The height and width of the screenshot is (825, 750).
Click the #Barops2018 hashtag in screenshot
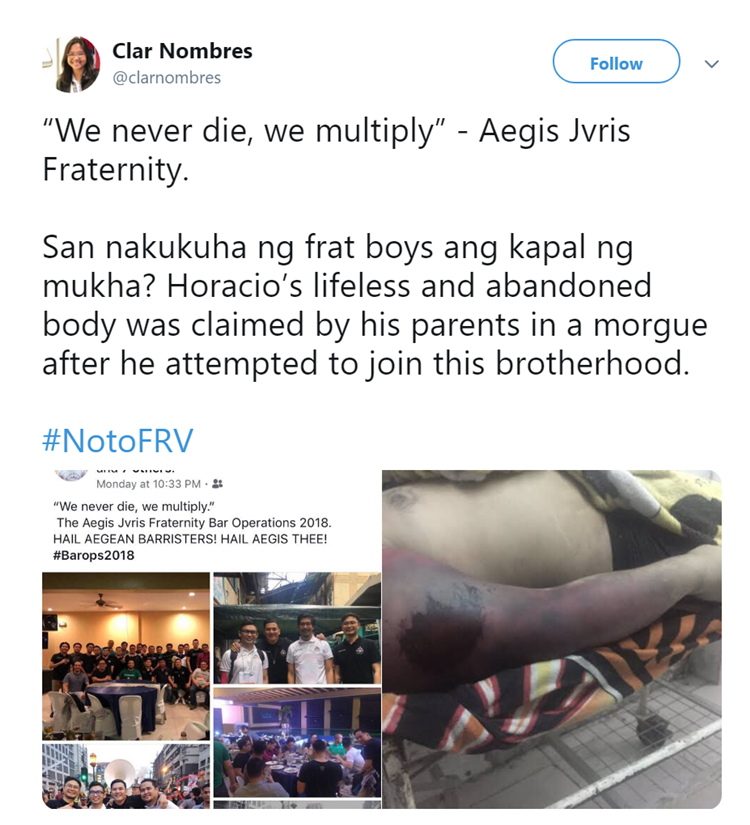point(94,555)
